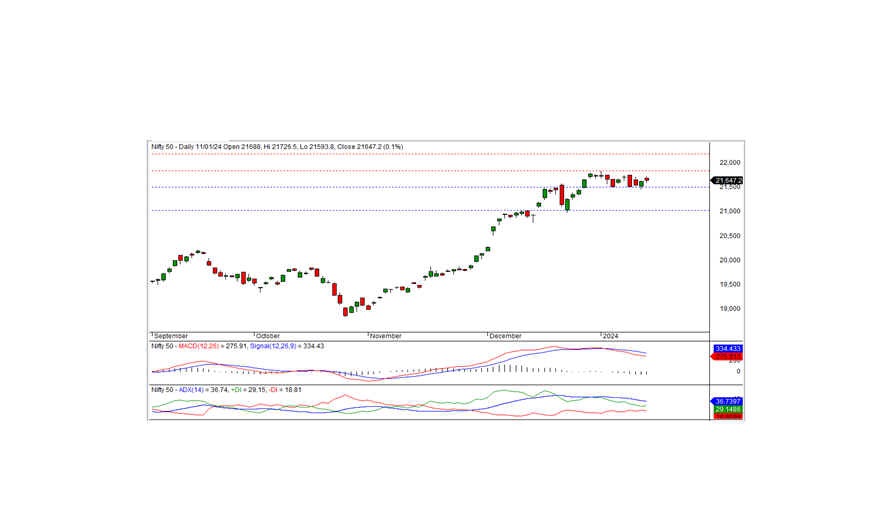Click the red -DI value tag
890x532 pixels.
[x=728, y=416]
